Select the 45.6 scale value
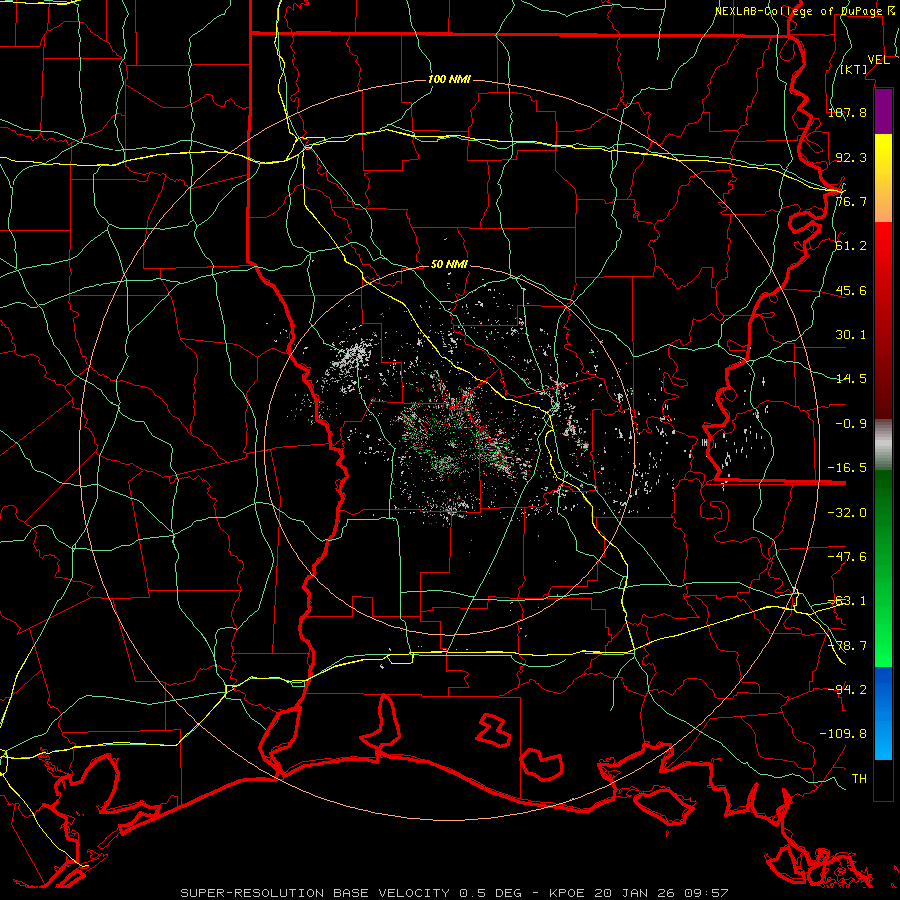 (851, 290)
